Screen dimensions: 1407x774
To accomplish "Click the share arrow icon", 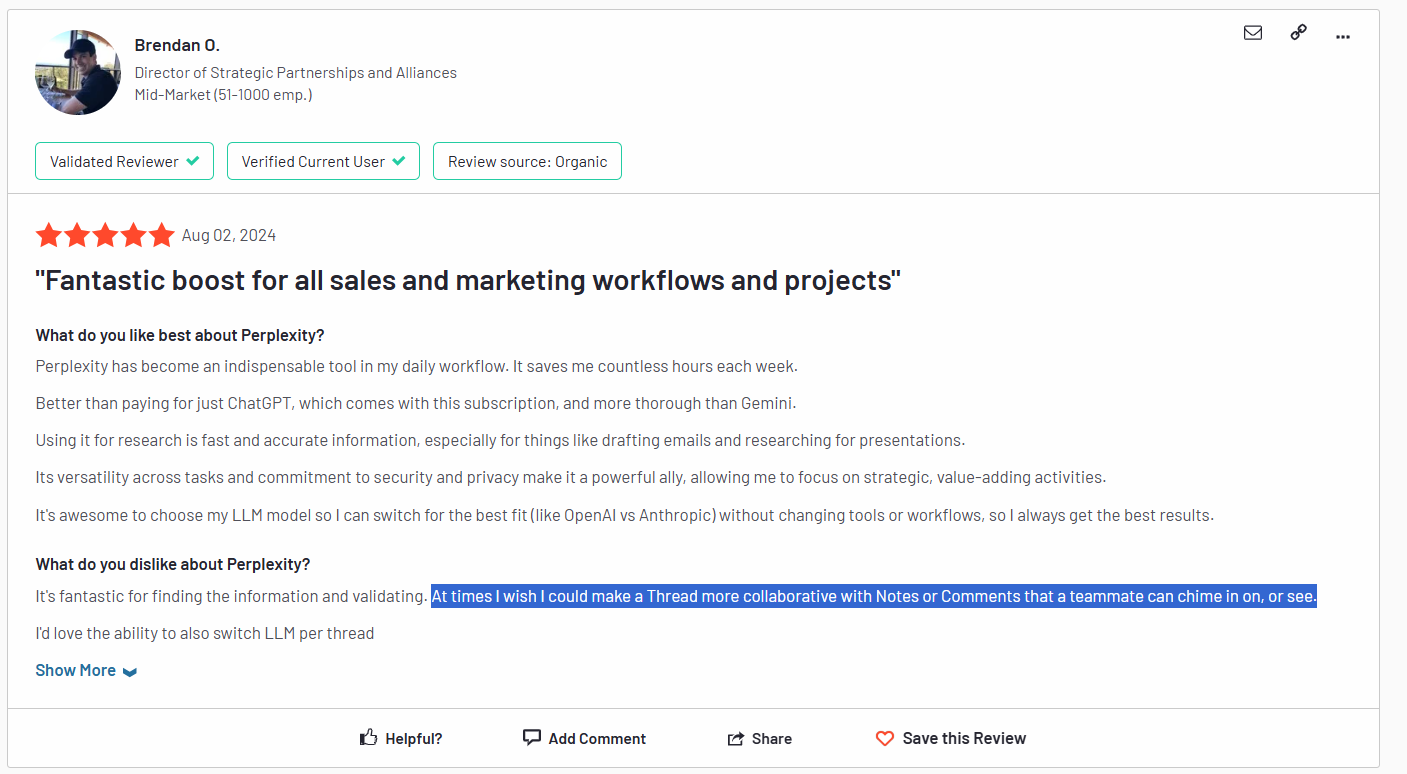I will (736, 739).
